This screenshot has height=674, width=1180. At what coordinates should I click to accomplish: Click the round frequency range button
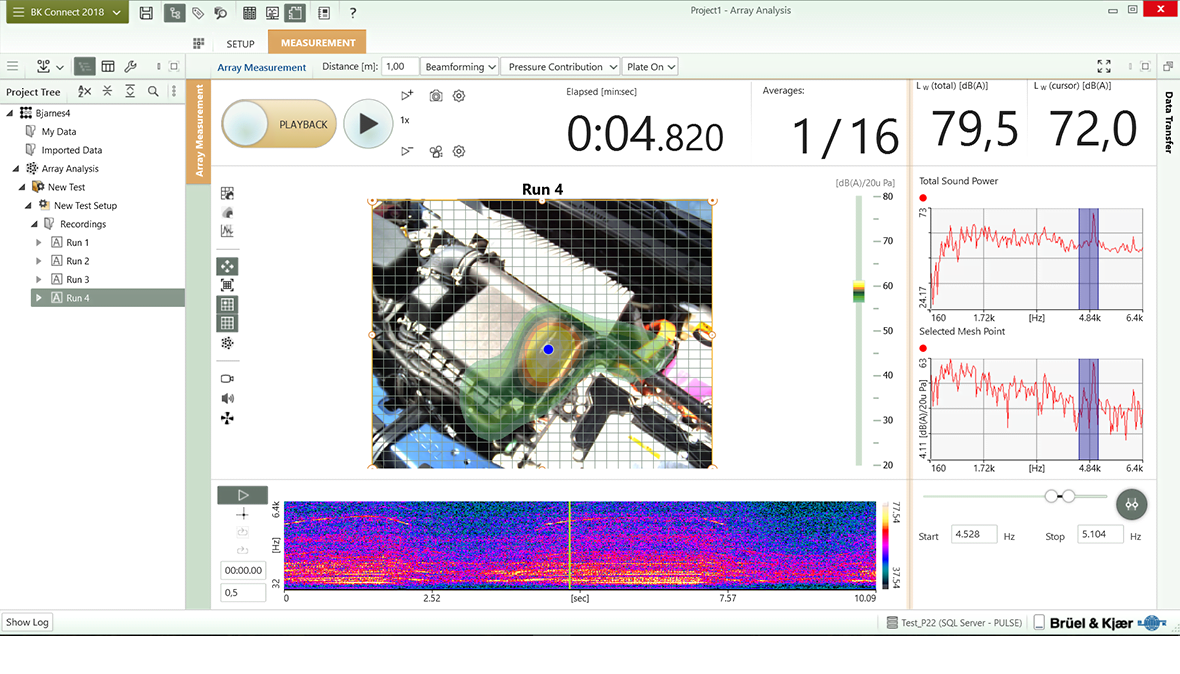[x=1132, y=504]
